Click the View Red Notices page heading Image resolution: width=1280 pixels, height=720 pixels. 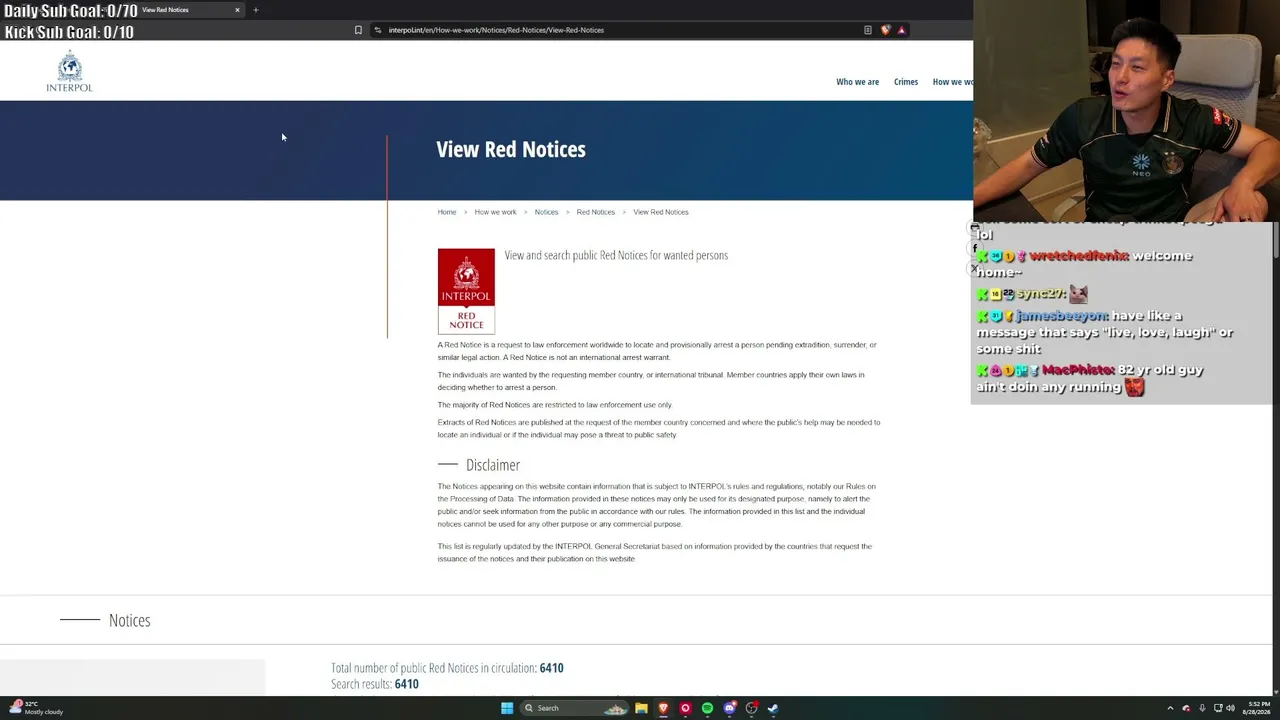(x=511, y=149)
